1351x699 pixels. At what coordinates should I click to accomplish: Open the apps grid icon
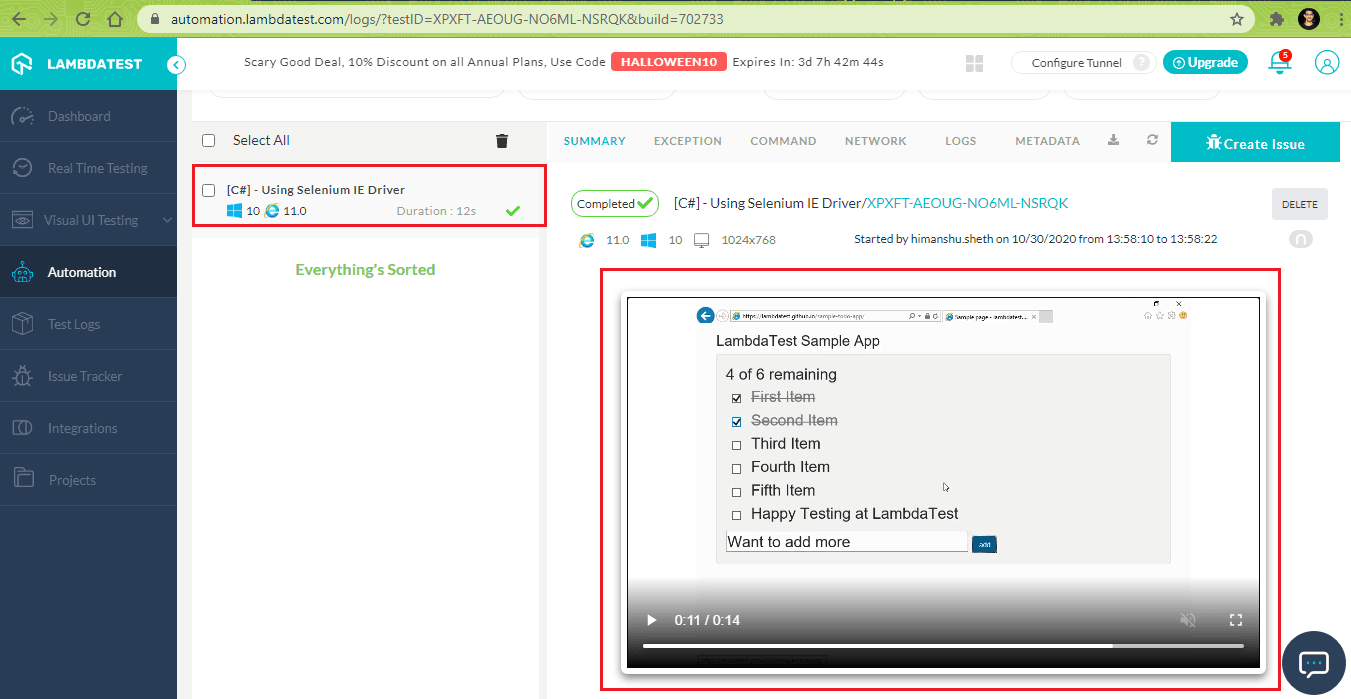975,64
